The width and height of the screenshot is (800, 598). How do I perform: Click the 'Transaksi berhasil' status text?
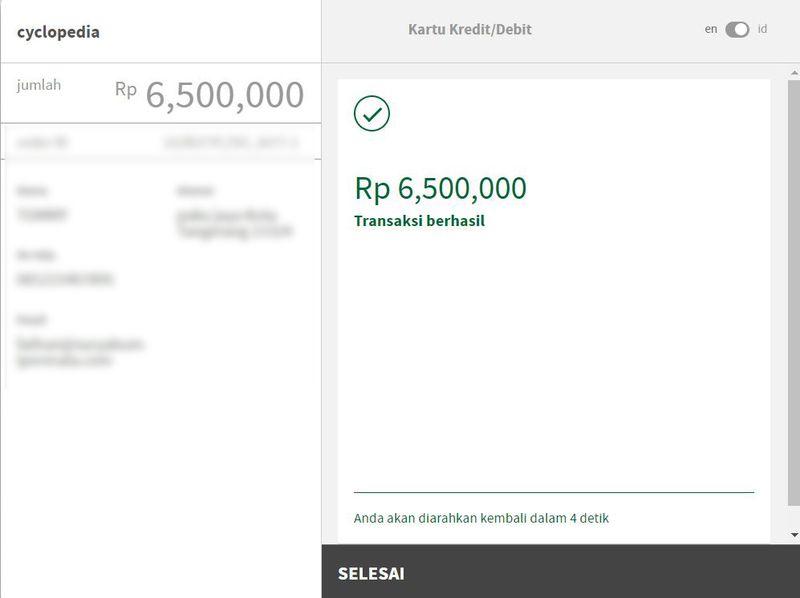pyautogui.click(x=419, y=221)
